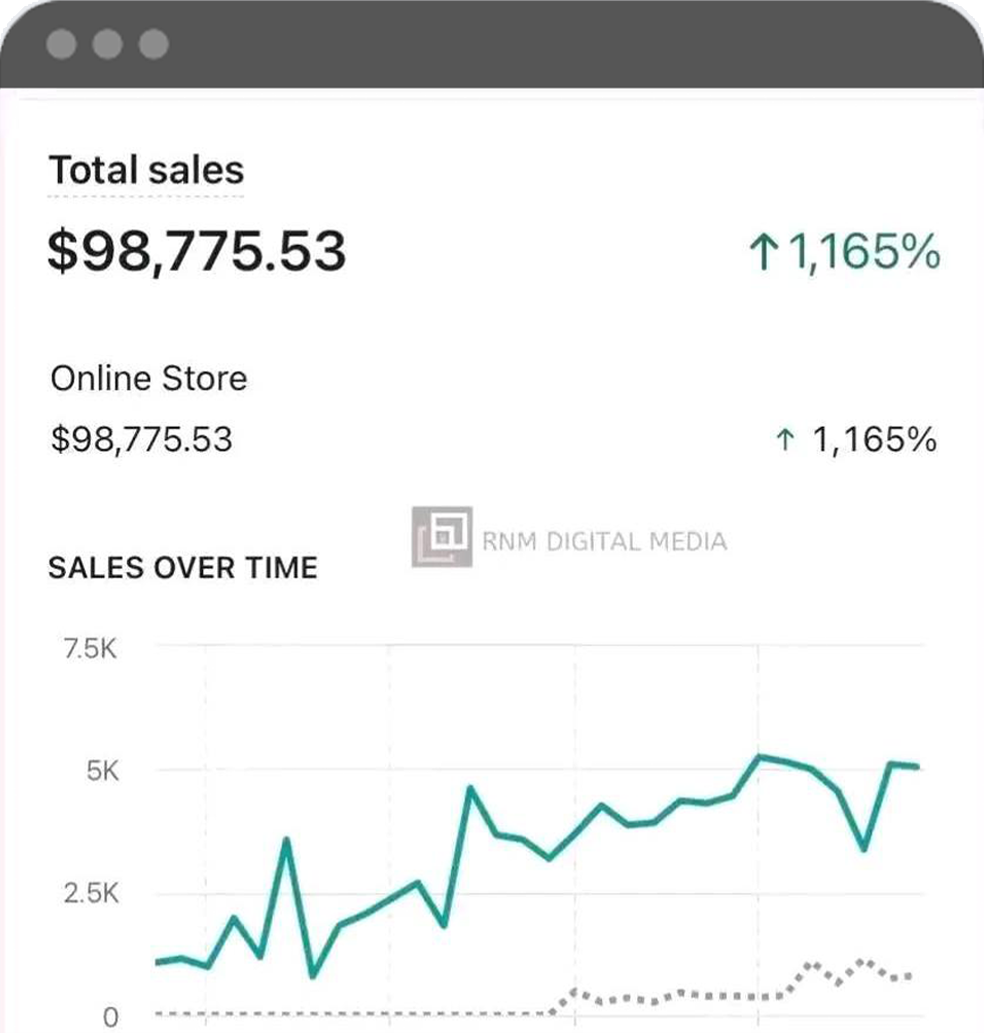Viewport: 984px width, 1033px height.
Task: Click the third gray window control dot
Action: 153,44
